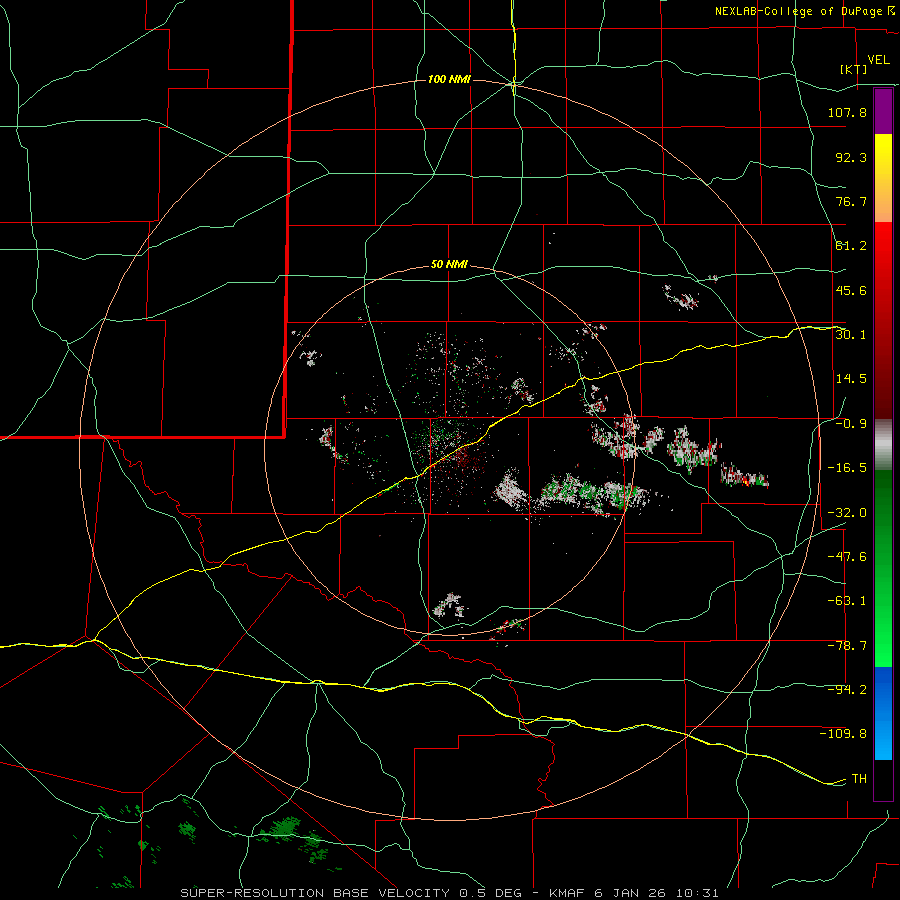Click the -78.7 scale value
900x900 pixels.
pyautogui.click(x=847, y=646)
